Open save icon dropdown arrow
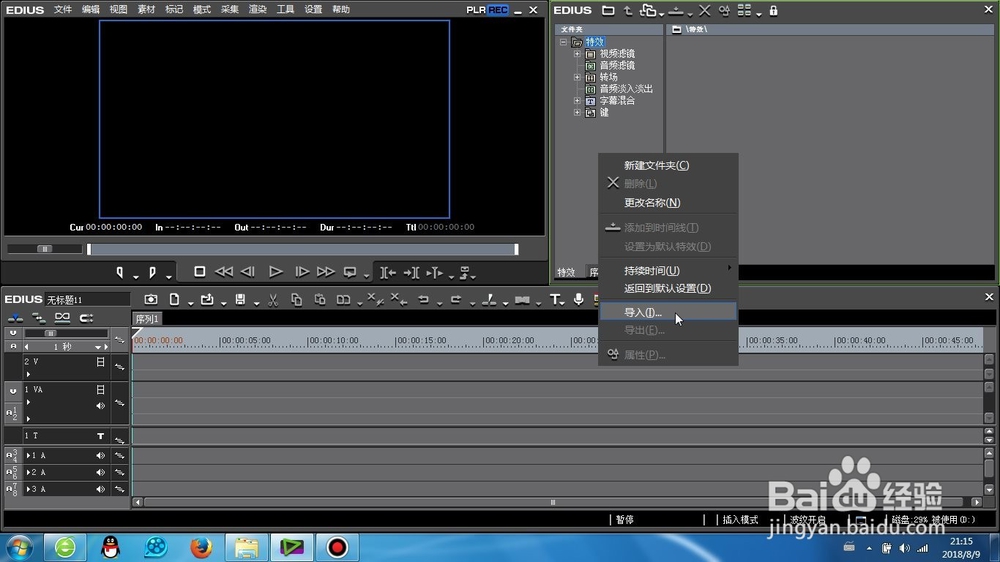Screen dimensions: 1000x562 [x=256, y=303]
